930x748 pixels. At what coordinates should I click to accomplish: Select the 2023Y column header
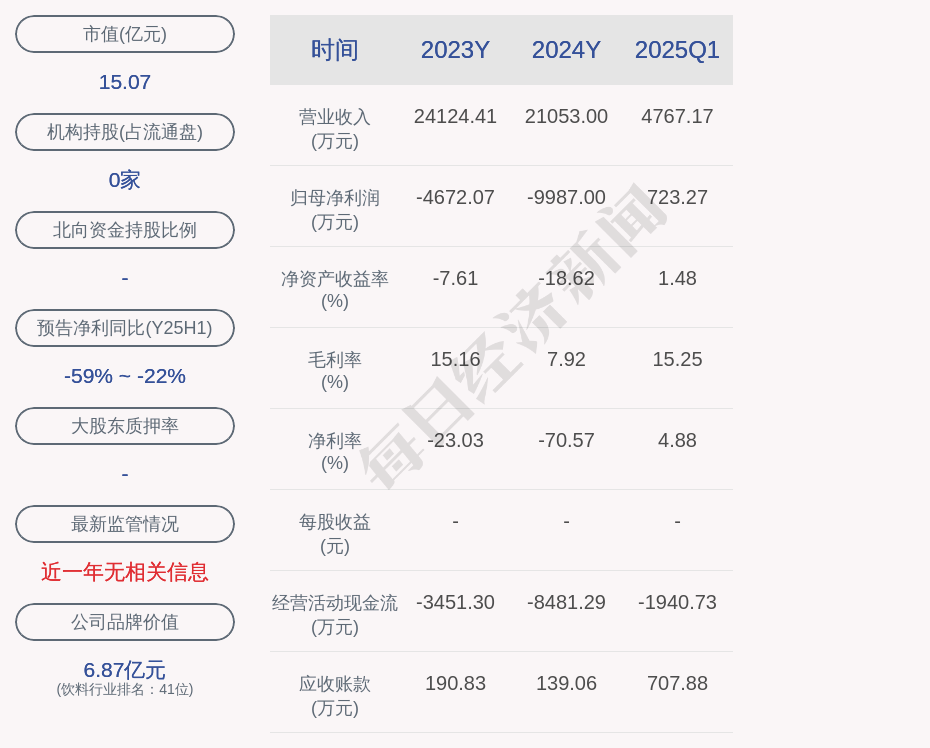click(x=455, y=50)
